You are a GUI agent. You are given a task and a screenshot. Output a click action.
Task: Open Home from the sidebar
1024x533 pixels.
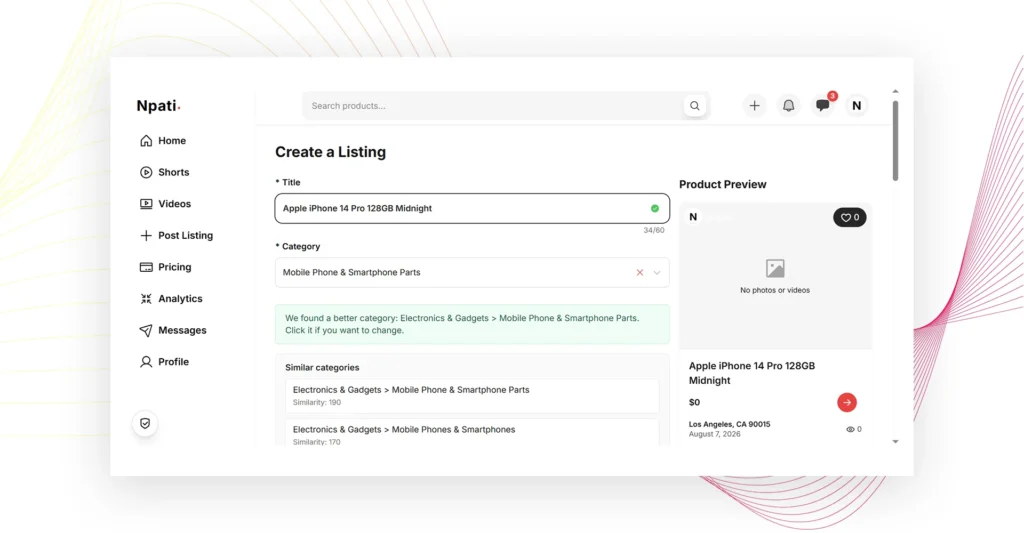163,140
